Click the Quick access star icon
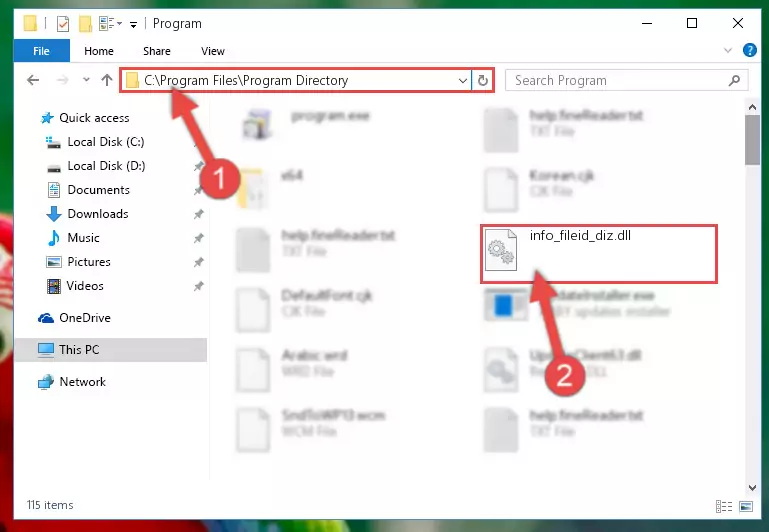The width and height of the screenshot is (769, 532). coord(47,118)
